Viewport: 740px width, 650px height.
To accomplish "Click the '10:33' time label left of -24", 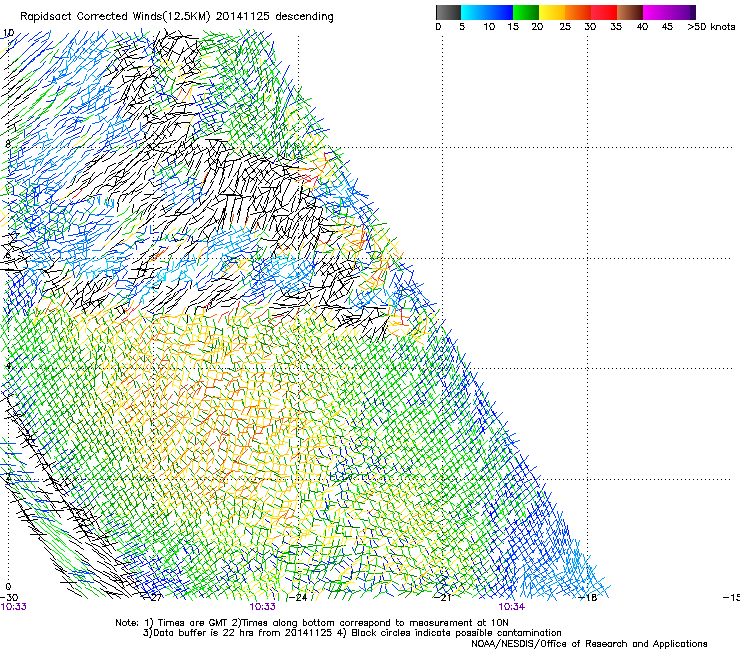I will point(262,607).
